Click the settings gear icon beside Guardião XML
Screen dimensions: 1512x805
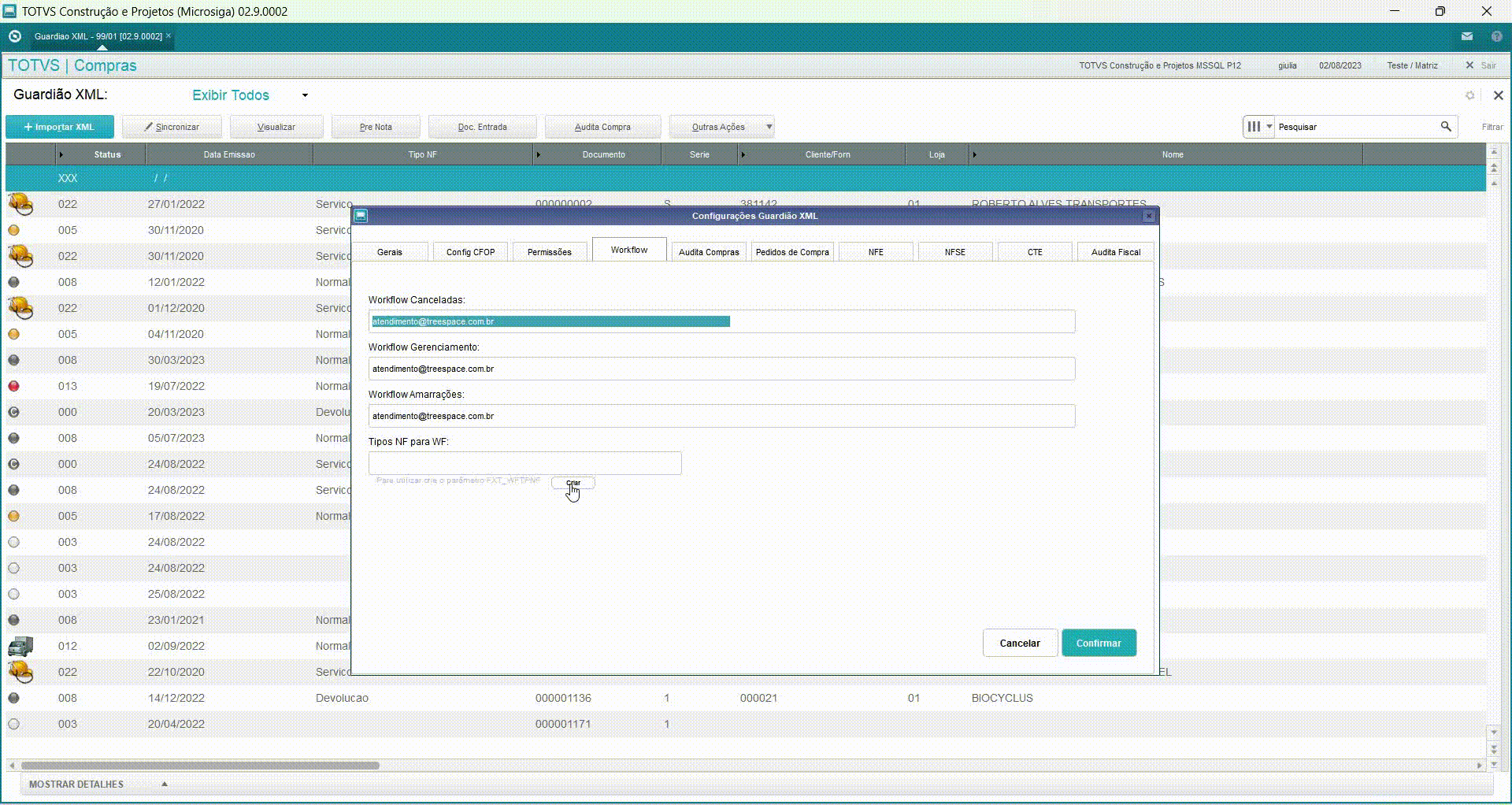click(x=1469, y=95)
